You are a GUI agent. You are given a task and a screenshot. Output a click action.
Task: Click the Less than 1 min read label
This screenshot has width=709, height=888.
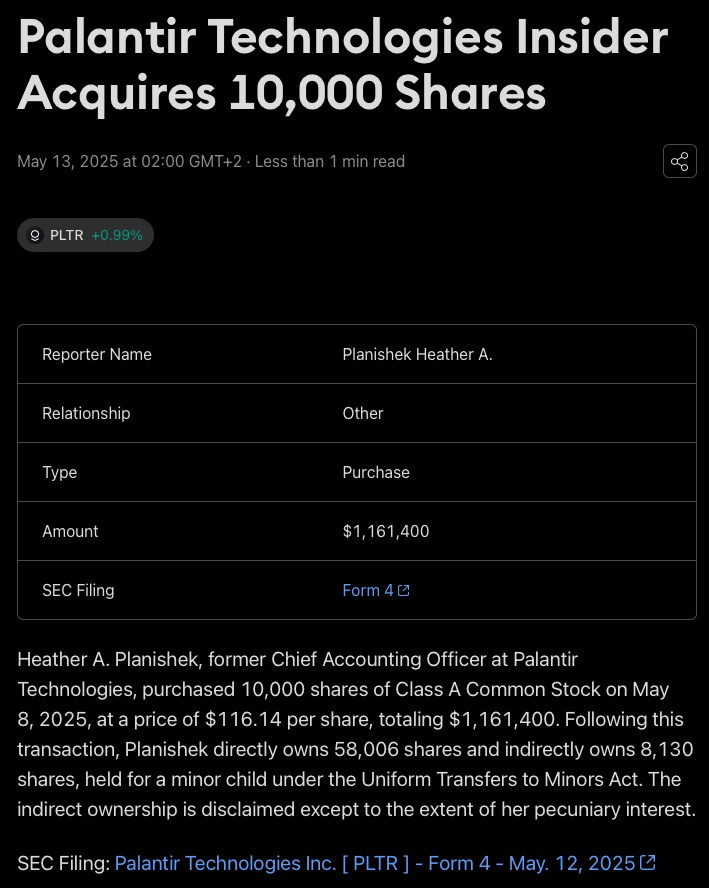coord(330,161)
